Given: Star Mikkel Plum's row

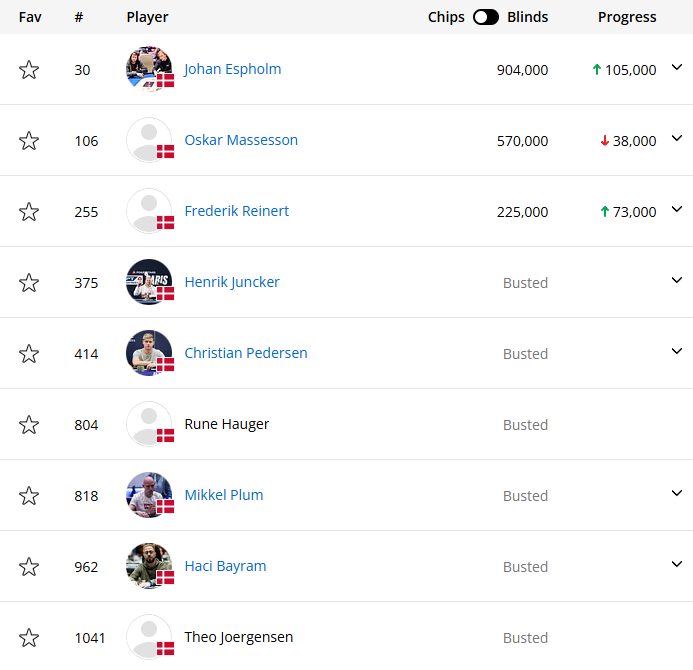Looking at the screenshot, I should (29, 496).
